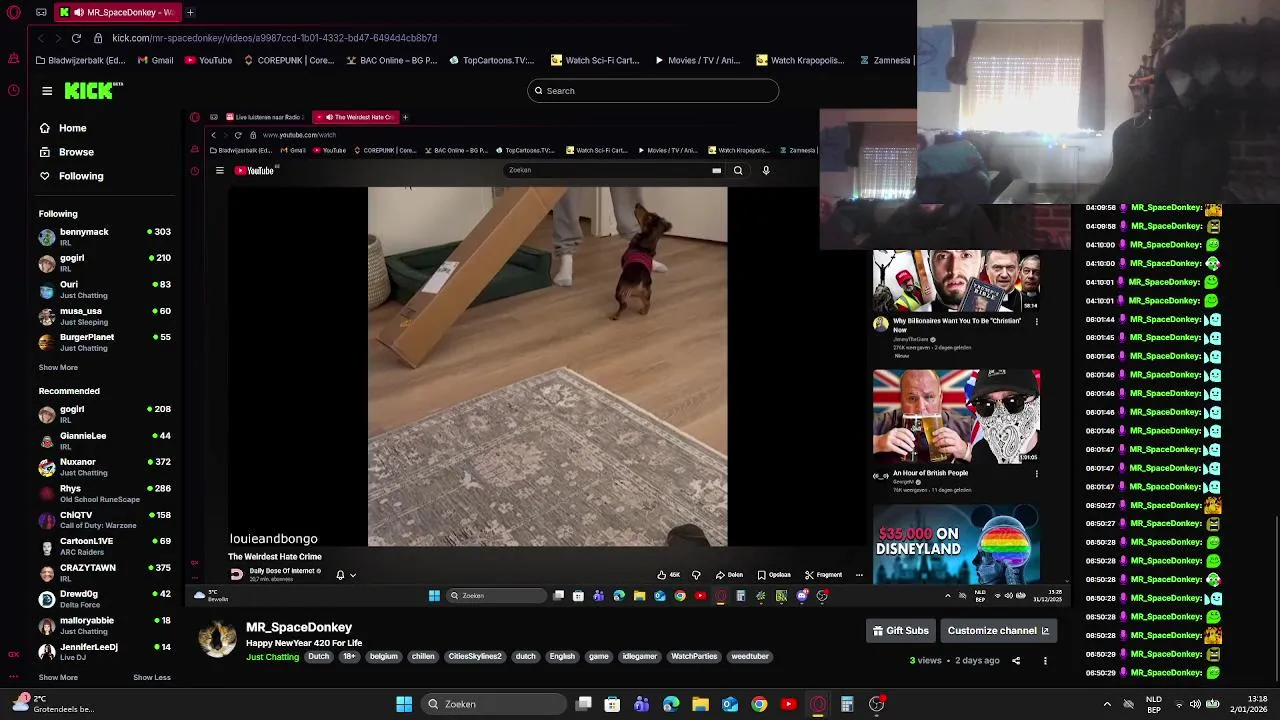
Task: Open CRAZYTAWN recommended channel
Action: click(x=105, y=573)
